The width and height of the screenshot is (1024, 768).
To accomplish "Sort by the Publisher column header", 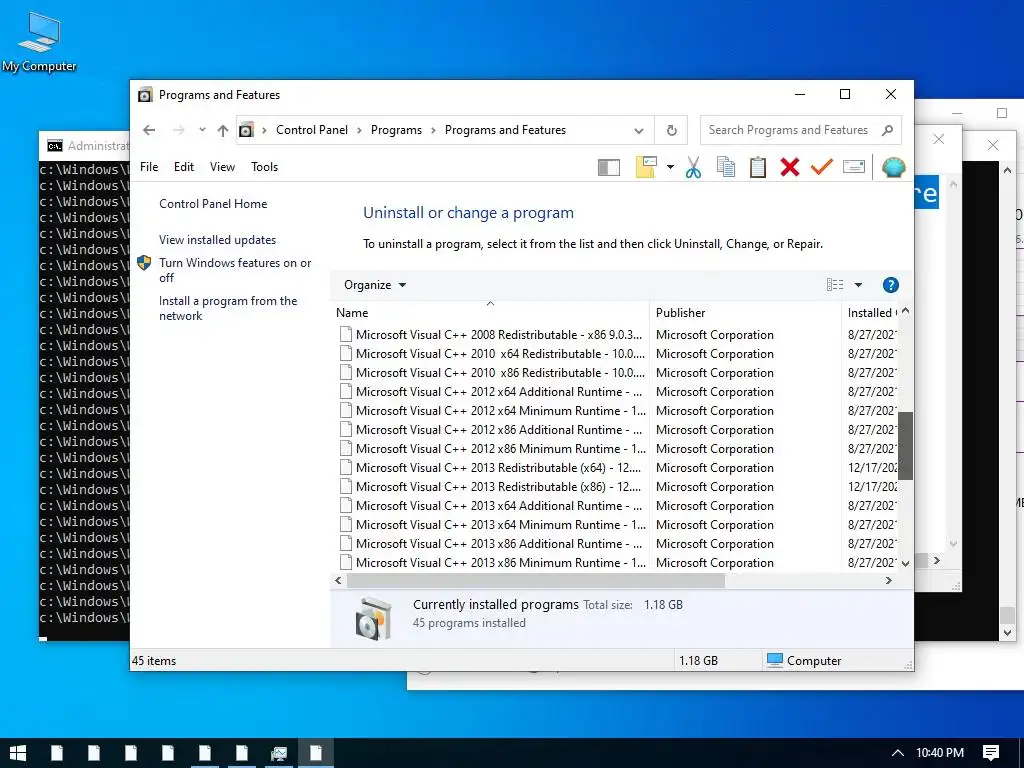I will (745, 312).
